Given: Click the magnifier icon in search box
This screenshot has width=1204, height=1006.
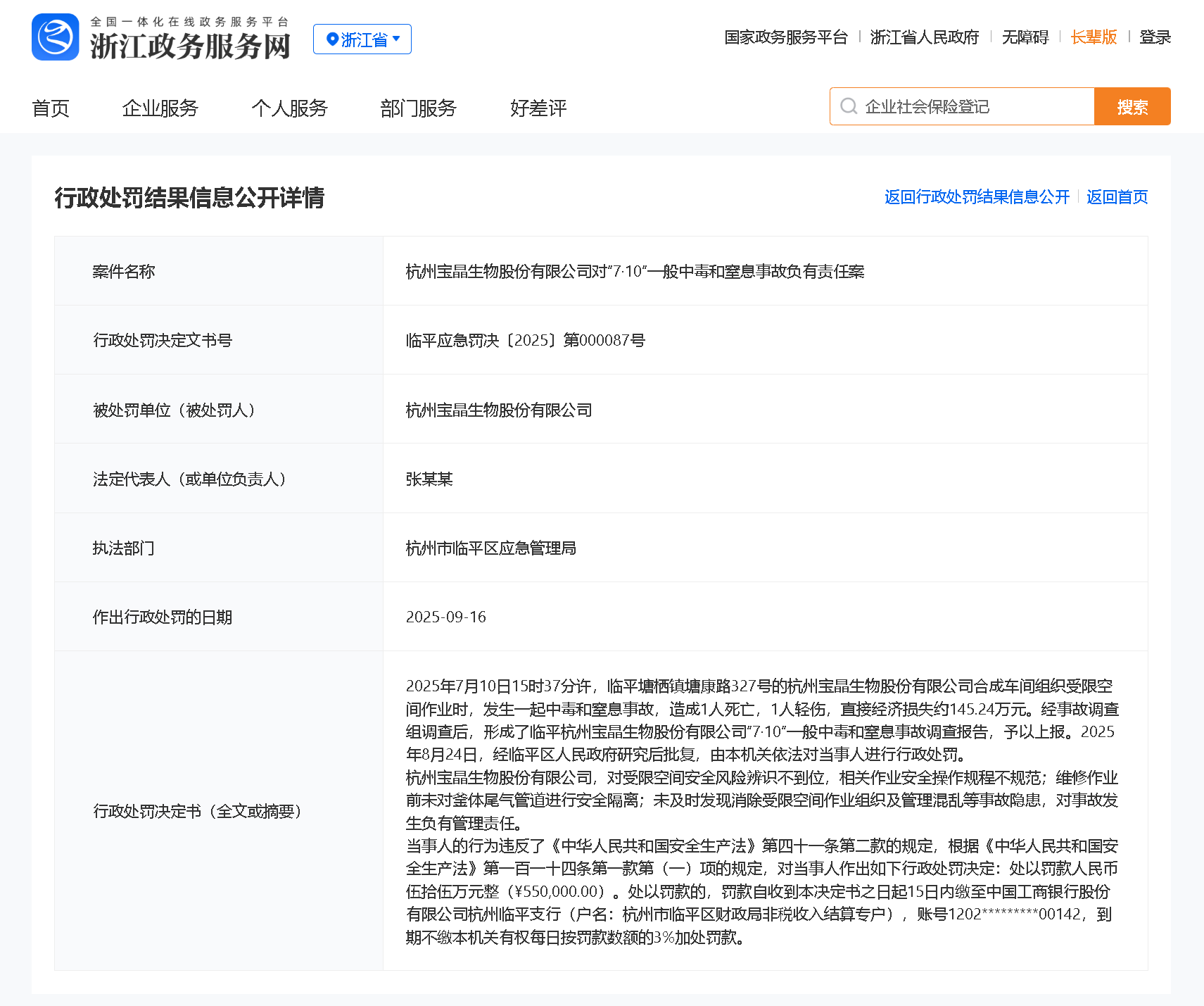Looking at the screenshot, I should (849, 106).
